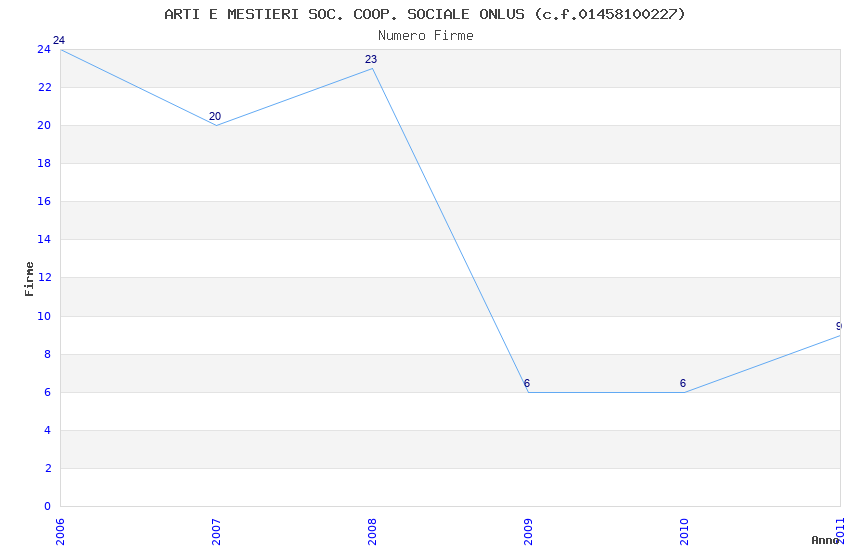The width and height of the screenshot is (850, 550).
Task: Click y-axis tick label 16
Action: tap(44, 201)
